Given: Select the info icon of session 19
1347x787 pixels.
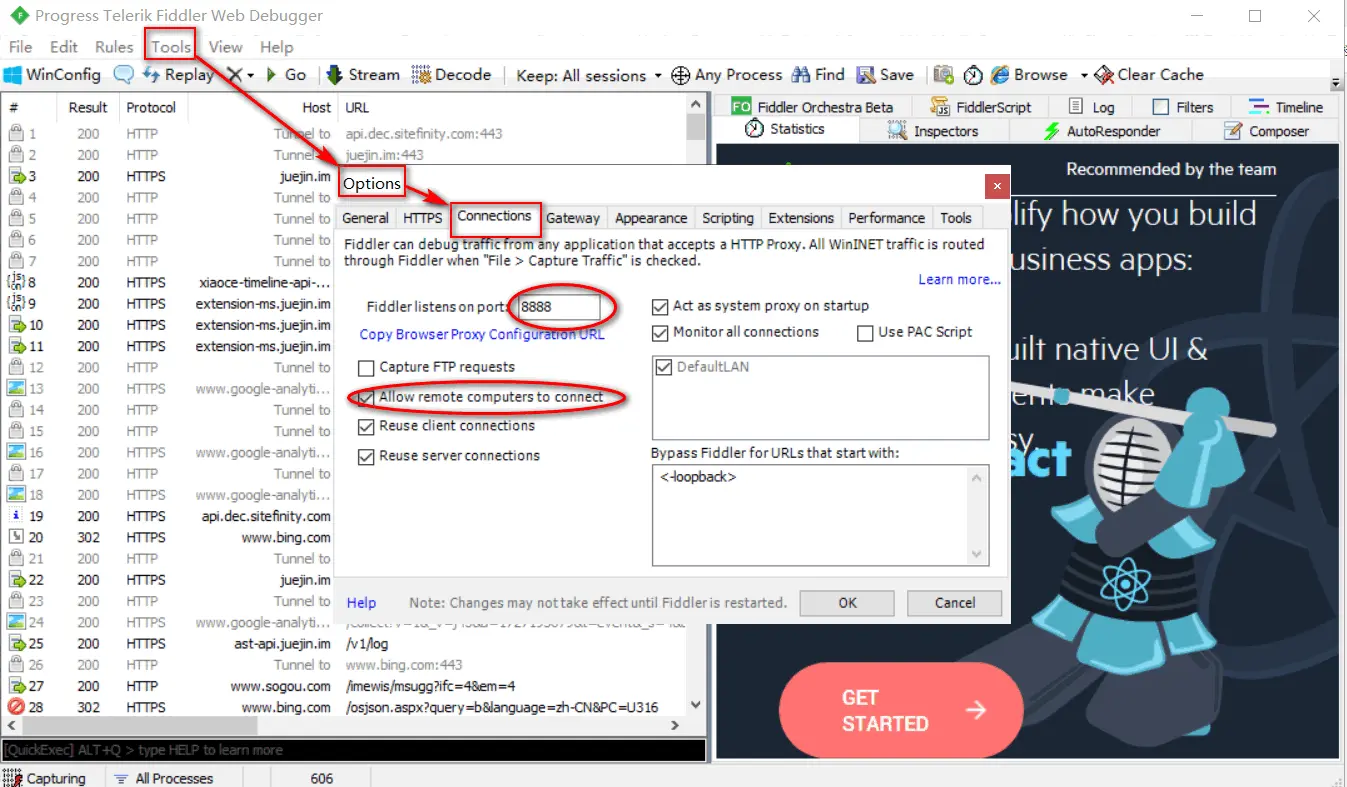Looking at the screenshot, I should click(17, 516).
